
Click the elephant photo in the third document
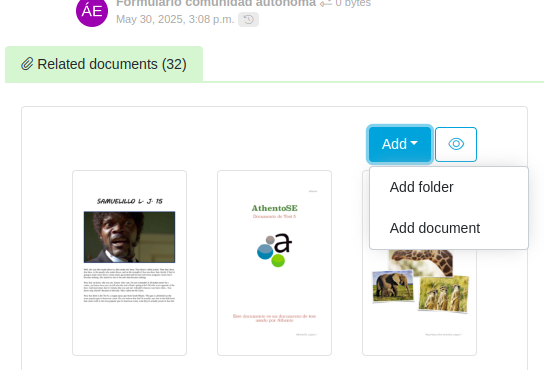[x=393, y=286]
